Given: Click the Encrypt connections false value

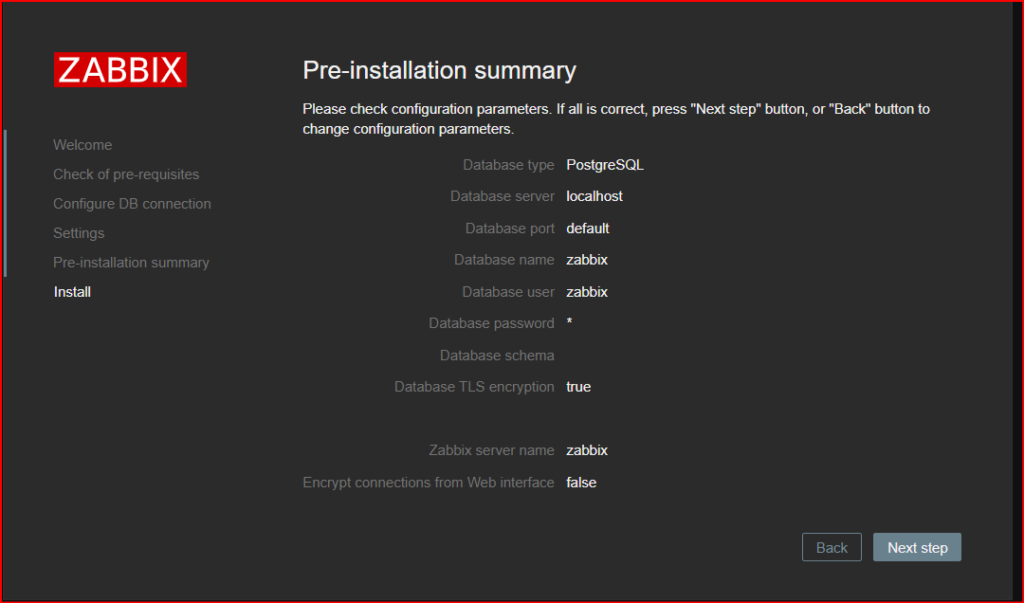Looking at the screenshot, I should click(581, 483).
